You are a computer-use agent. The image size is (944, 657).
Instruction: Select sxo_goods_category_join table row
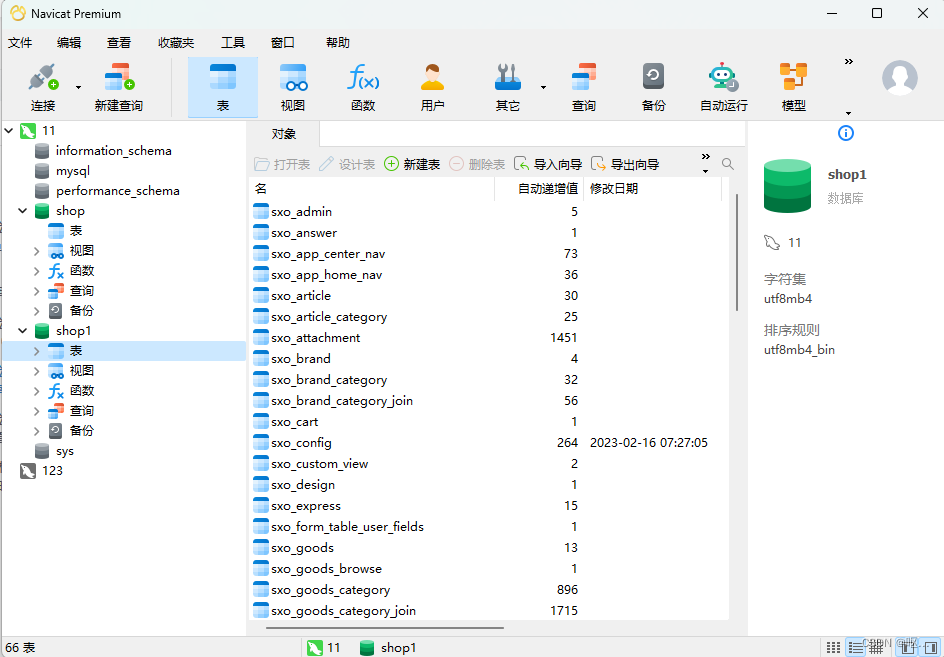pyautogui.click(x=489, y=611)
